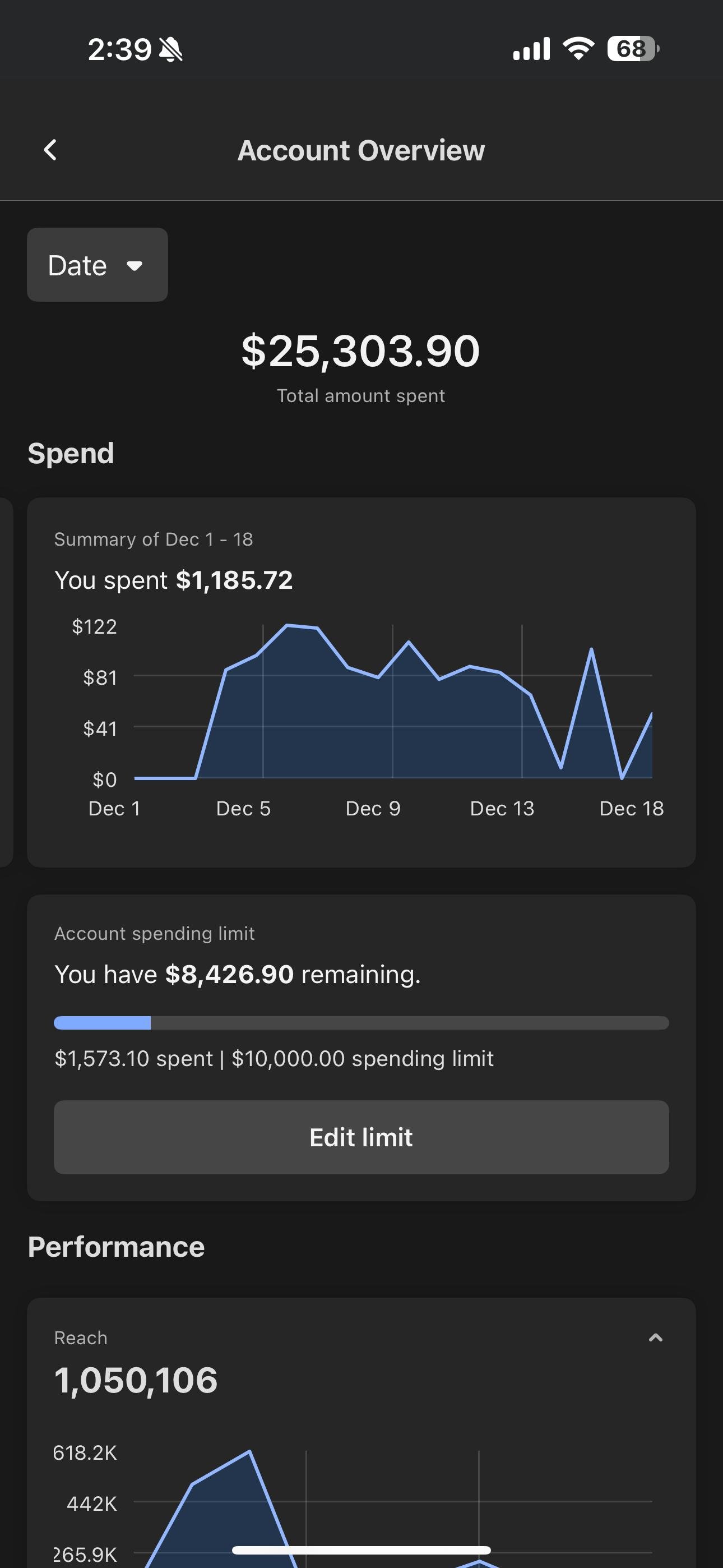Screen dimensions: 723x1568
Task: Tap the spend chart peak near Dec 5
Action: coord(288,626)
